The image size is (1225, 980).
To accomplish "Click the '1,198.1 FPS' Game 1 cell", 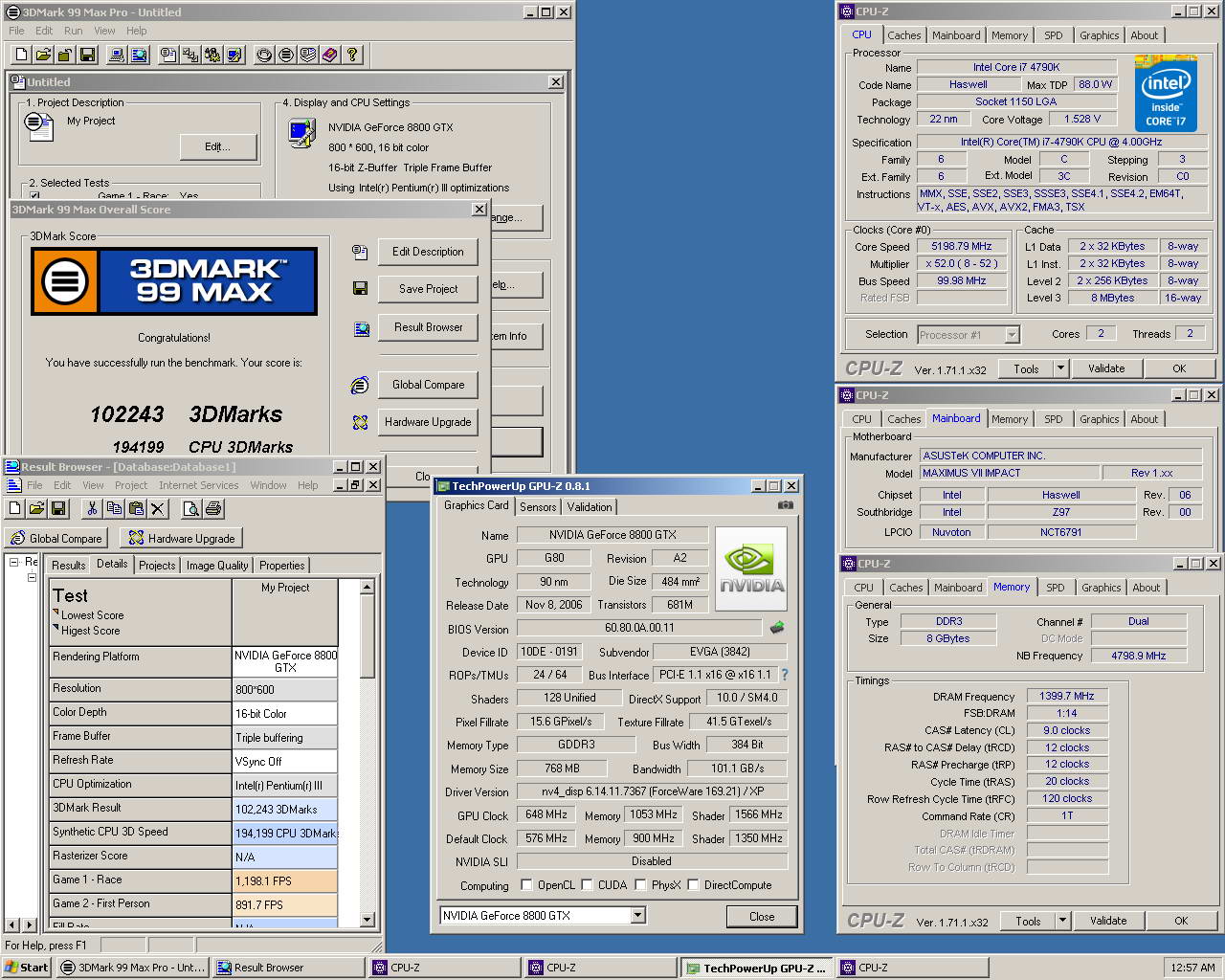I will pyautogui.click(x=284, y=880).
